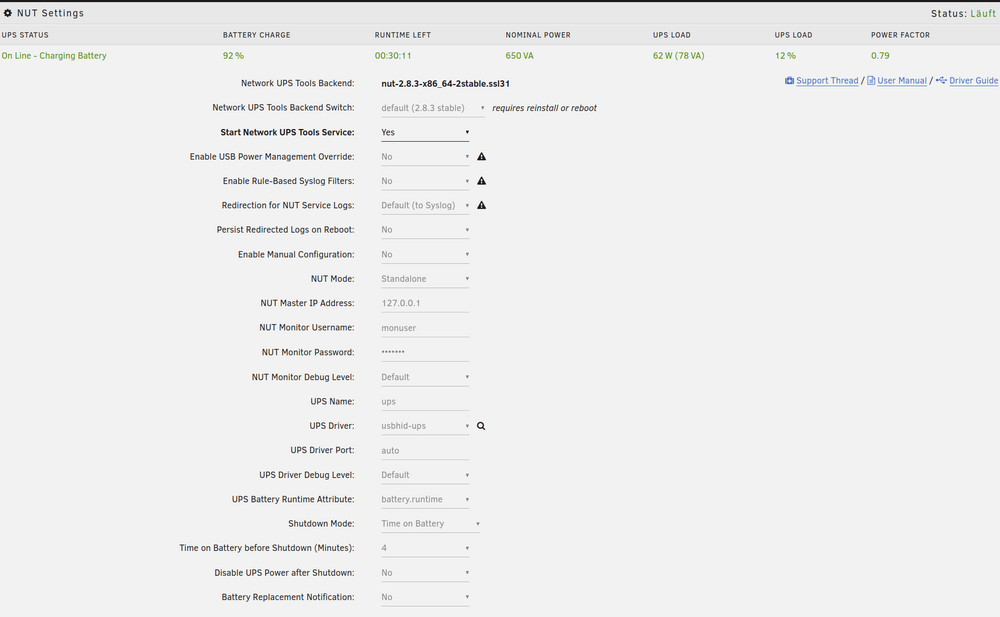The height and width of the screenshot is (617, 1000).
Task: Open the NUT Mode dropdown
Action: click(425, 278)
